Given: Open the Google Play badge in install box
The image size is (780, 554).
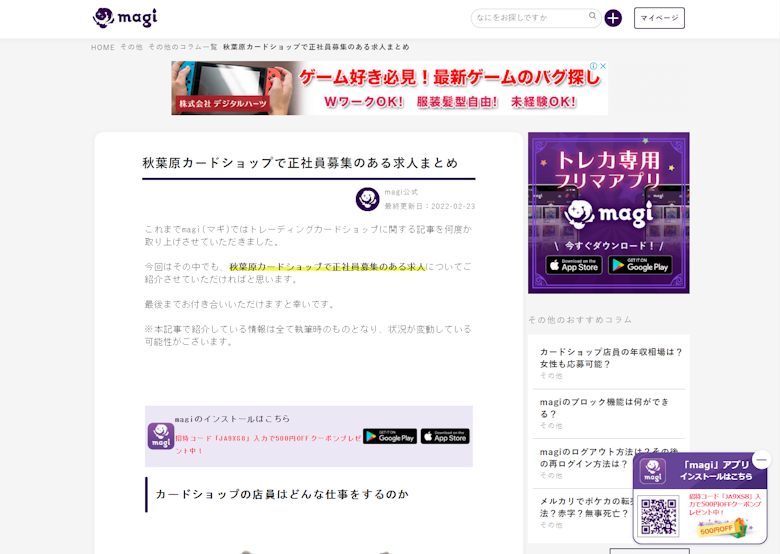Looking at the screenshot, I should 389,436.
